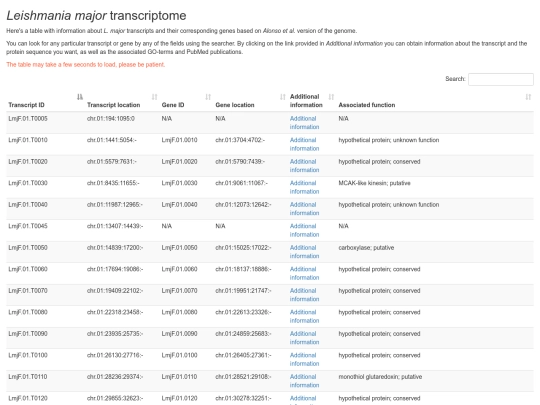Select transcript cell LmjF.01.T0030
This screenshot has height=405, width=540.
pyautogui.click(x=28, y=183)
